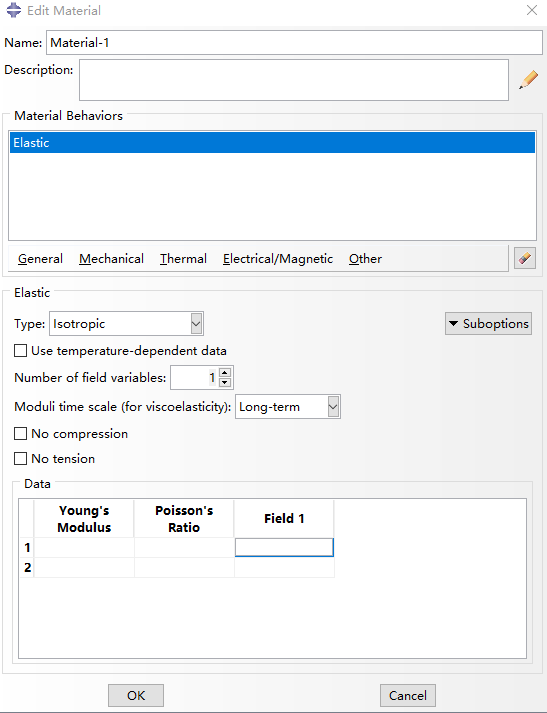Open the Thermal menu
547x713 pixels.
coord(183,259)
